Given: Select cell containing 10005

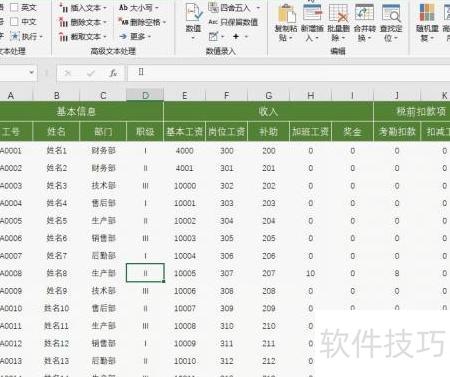Looking at the screenshot, I should (x=185, y=273).
